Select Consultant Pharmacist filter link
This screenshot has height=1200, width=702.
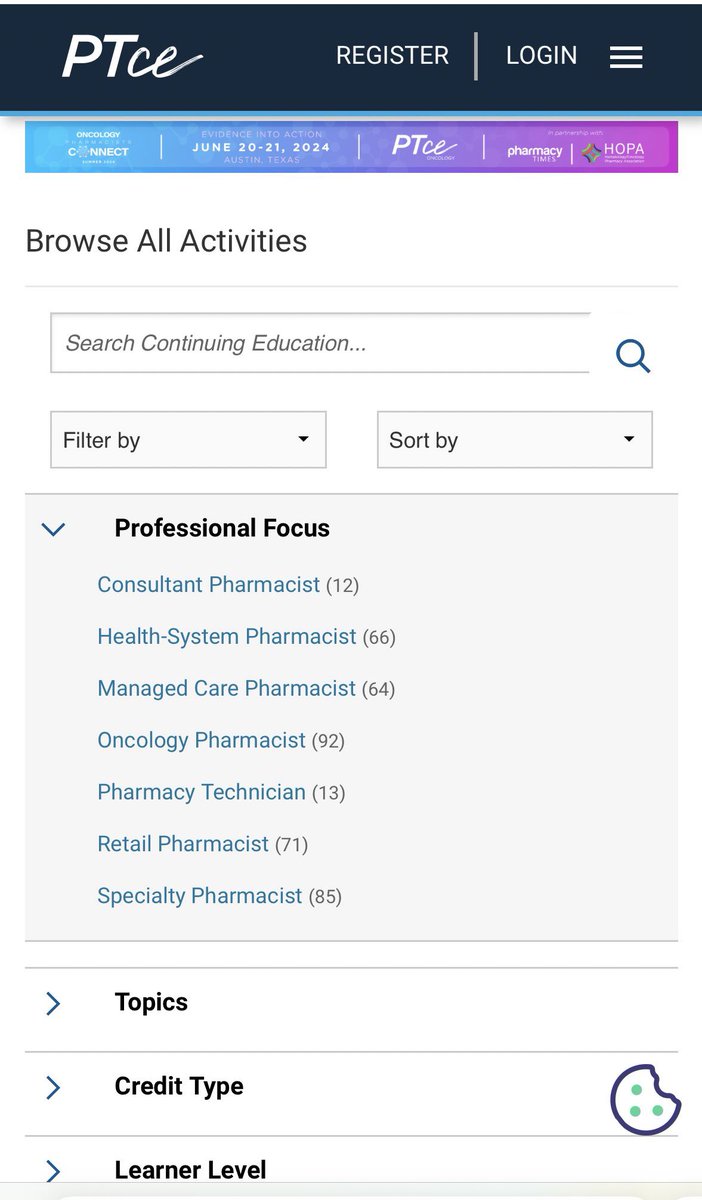coord(208,584)
